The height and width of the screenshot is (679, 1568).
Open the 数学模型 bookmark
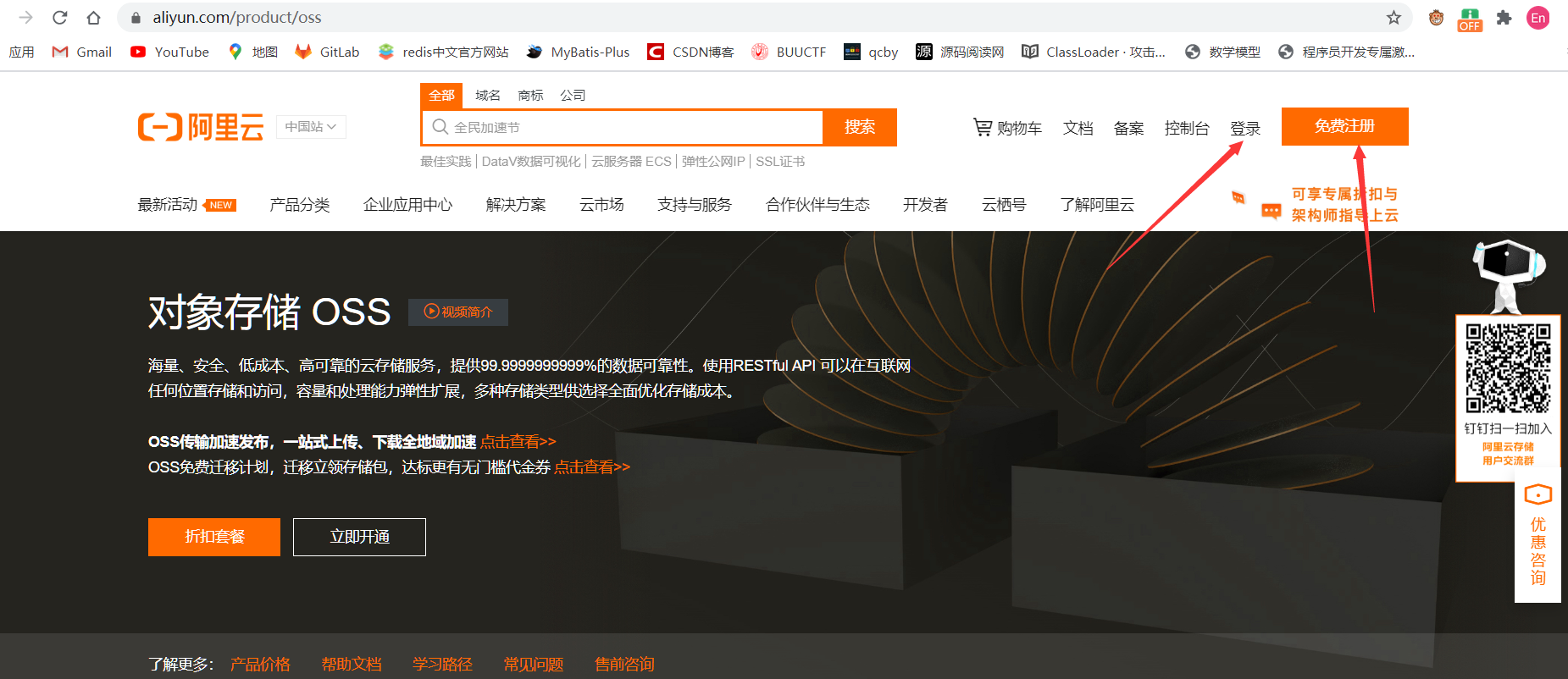1222,52
